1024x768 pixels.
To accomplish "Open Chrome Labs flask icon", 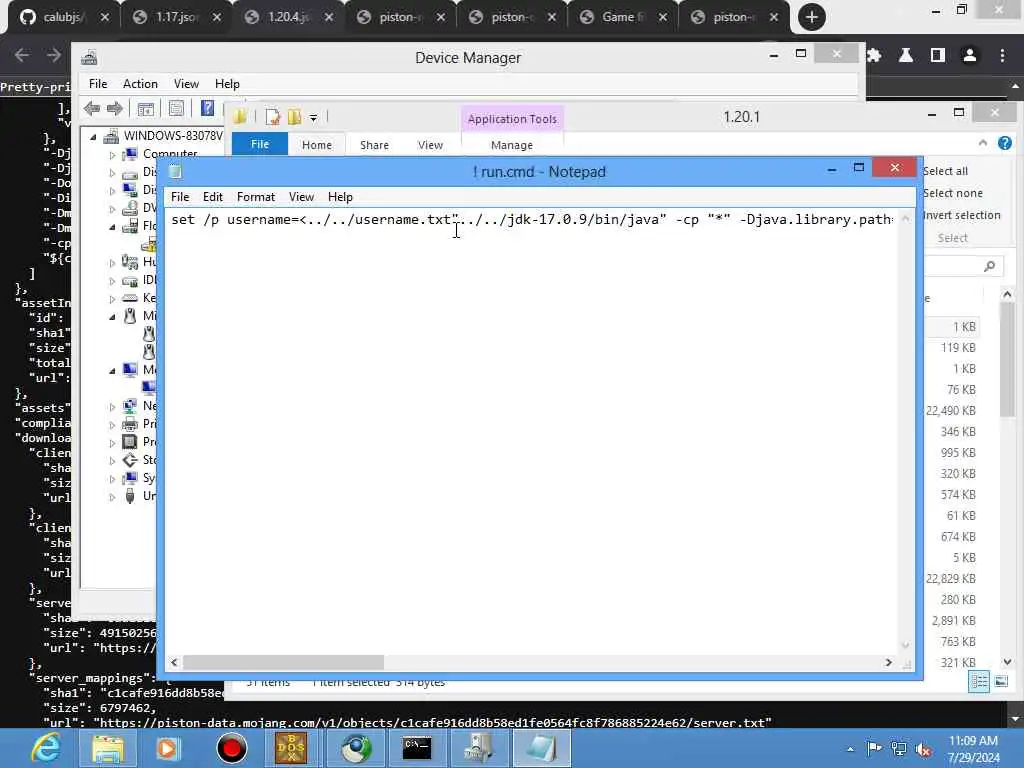I will [x=906, y=56].
